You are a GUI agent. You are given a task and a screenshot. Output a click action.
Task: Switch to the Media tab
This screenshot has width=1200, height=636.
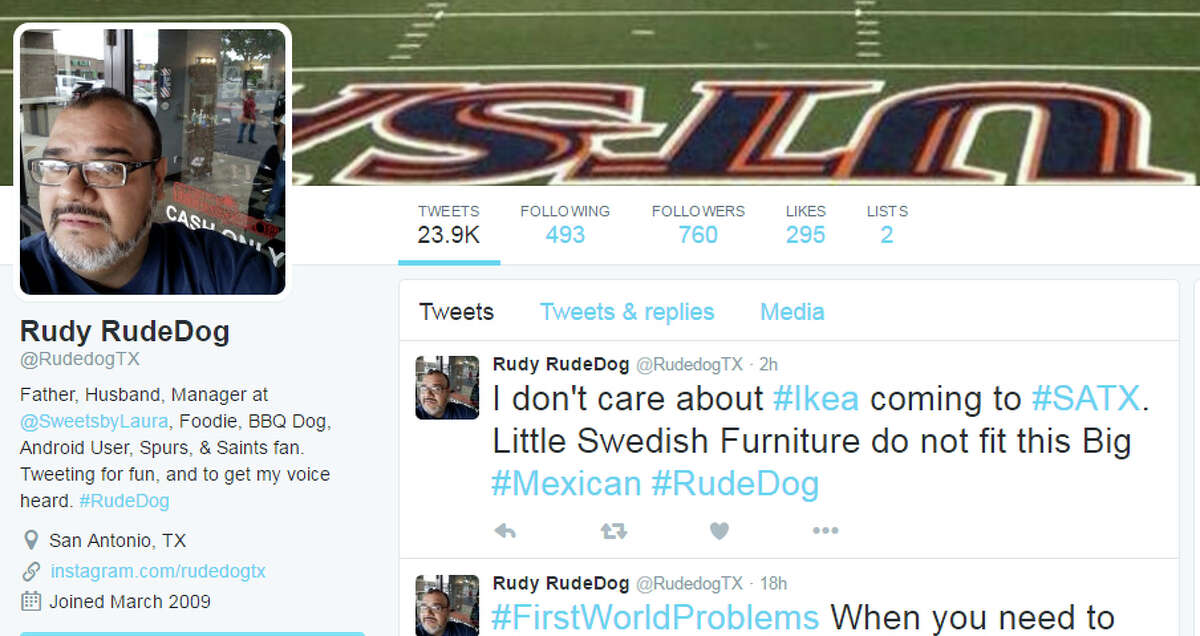[792, 312]
